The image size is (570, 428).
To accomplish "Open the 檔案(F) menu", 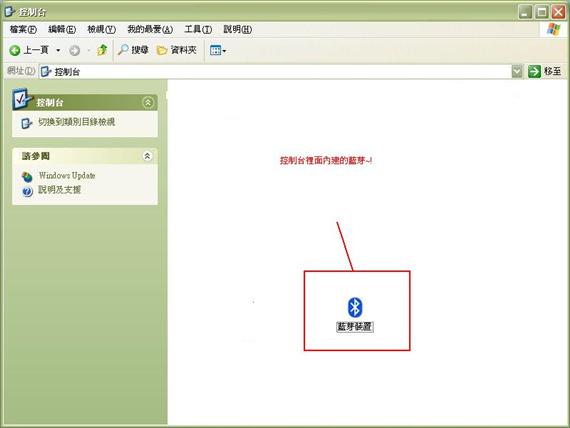I will (23, 29).
